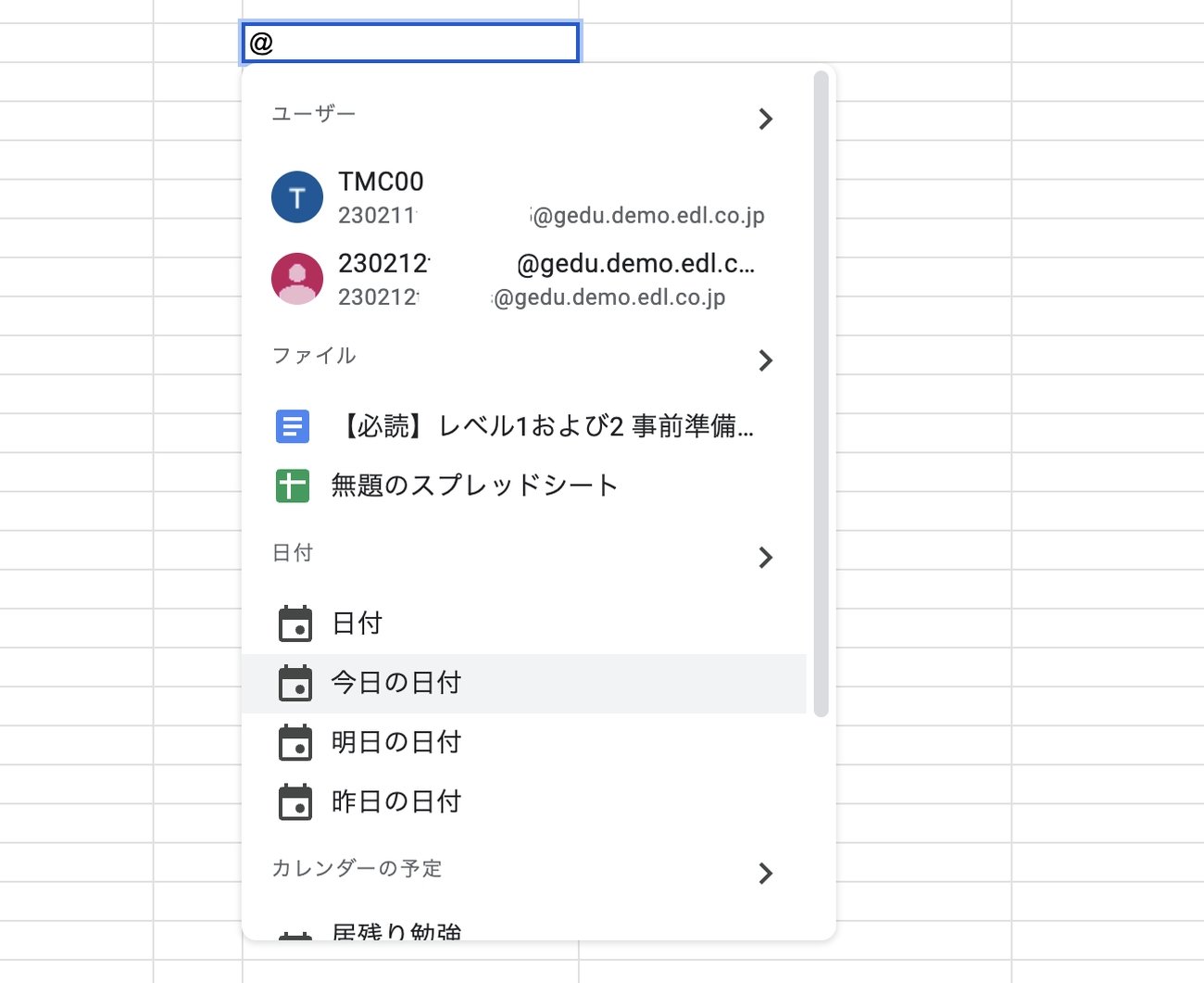
Task: Expand the ファイル section chevron
Action: coord(765,359)
